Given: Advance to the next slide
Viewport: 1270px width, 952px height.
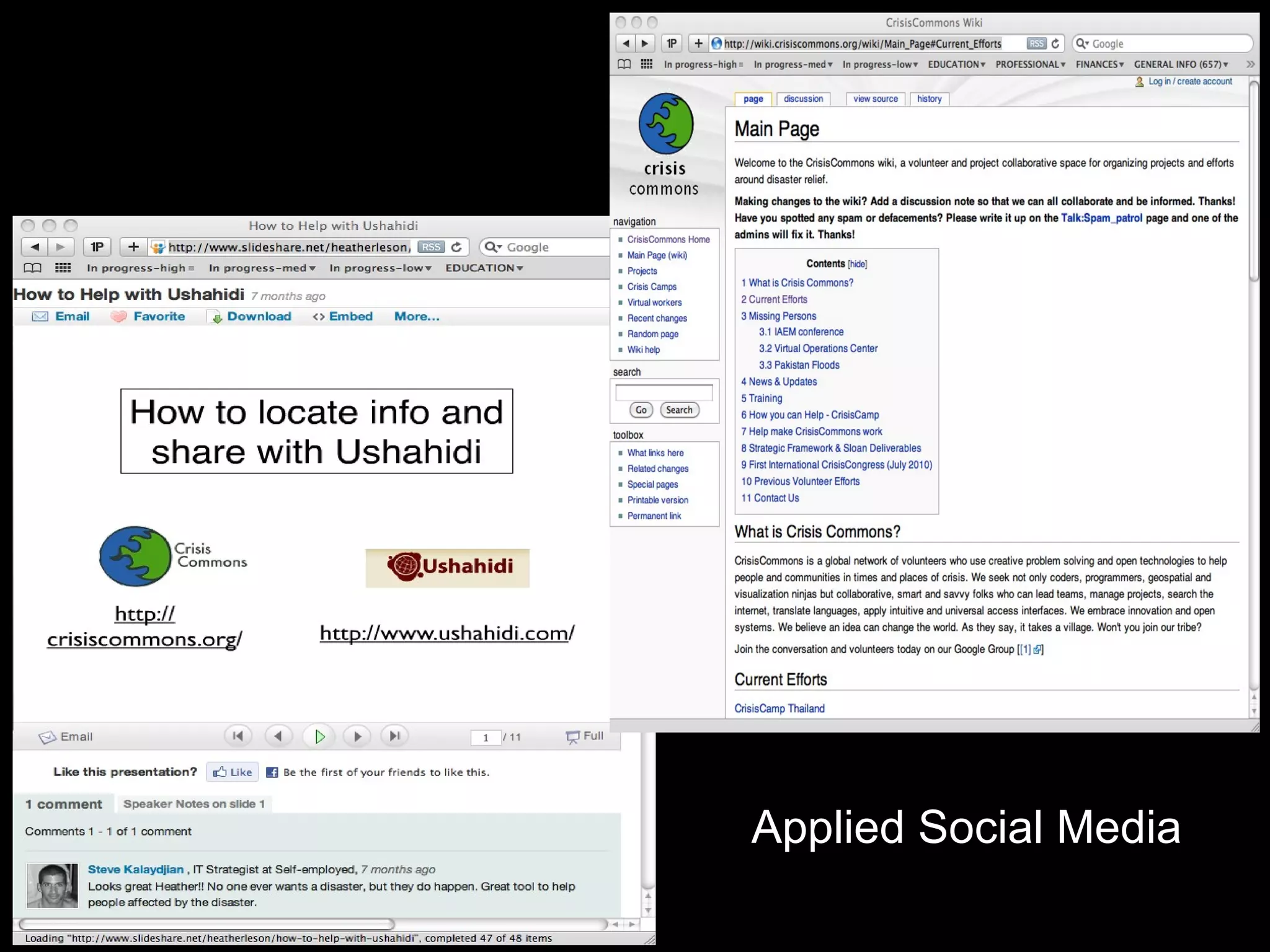Looking at the screenshot, I should click(357, 736).
